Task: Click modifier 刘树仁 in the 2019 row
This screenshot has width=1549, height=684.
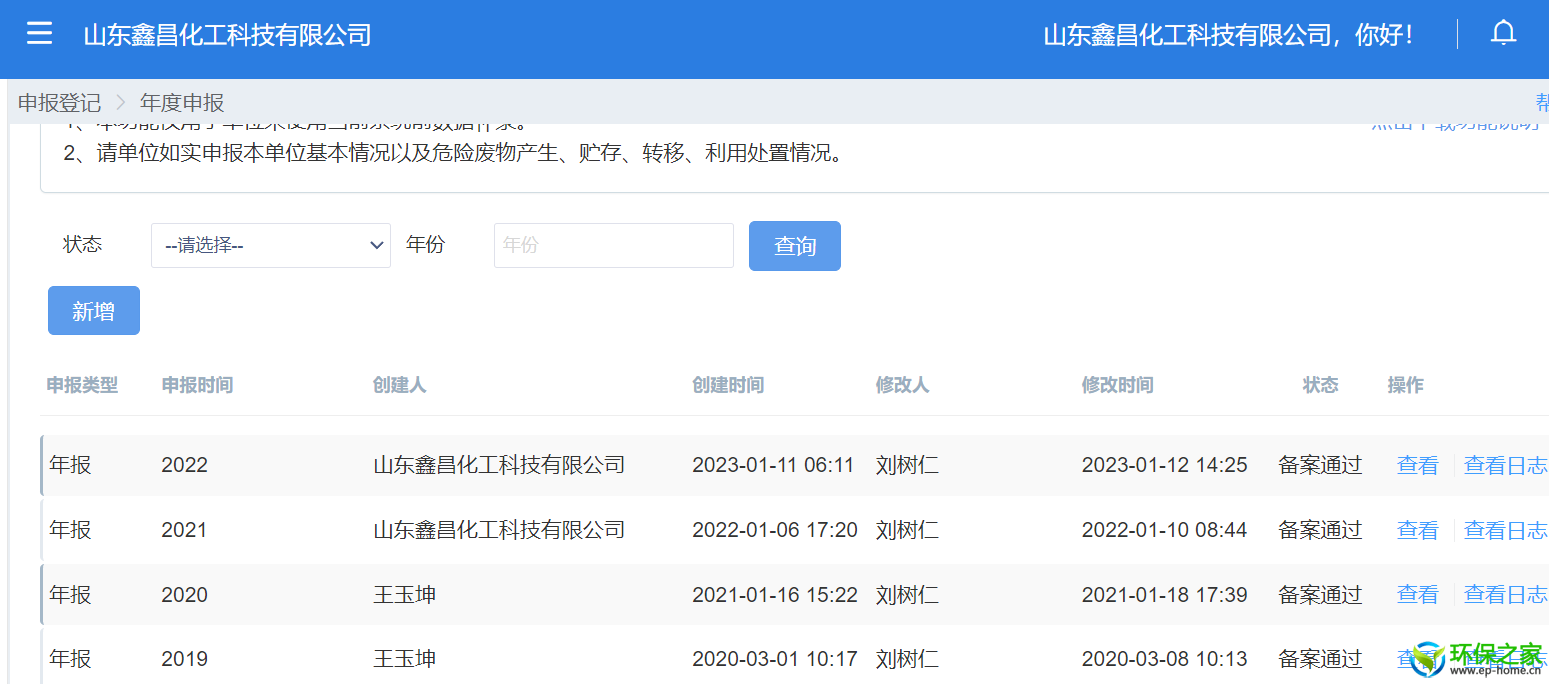Action: click(908, 659)
